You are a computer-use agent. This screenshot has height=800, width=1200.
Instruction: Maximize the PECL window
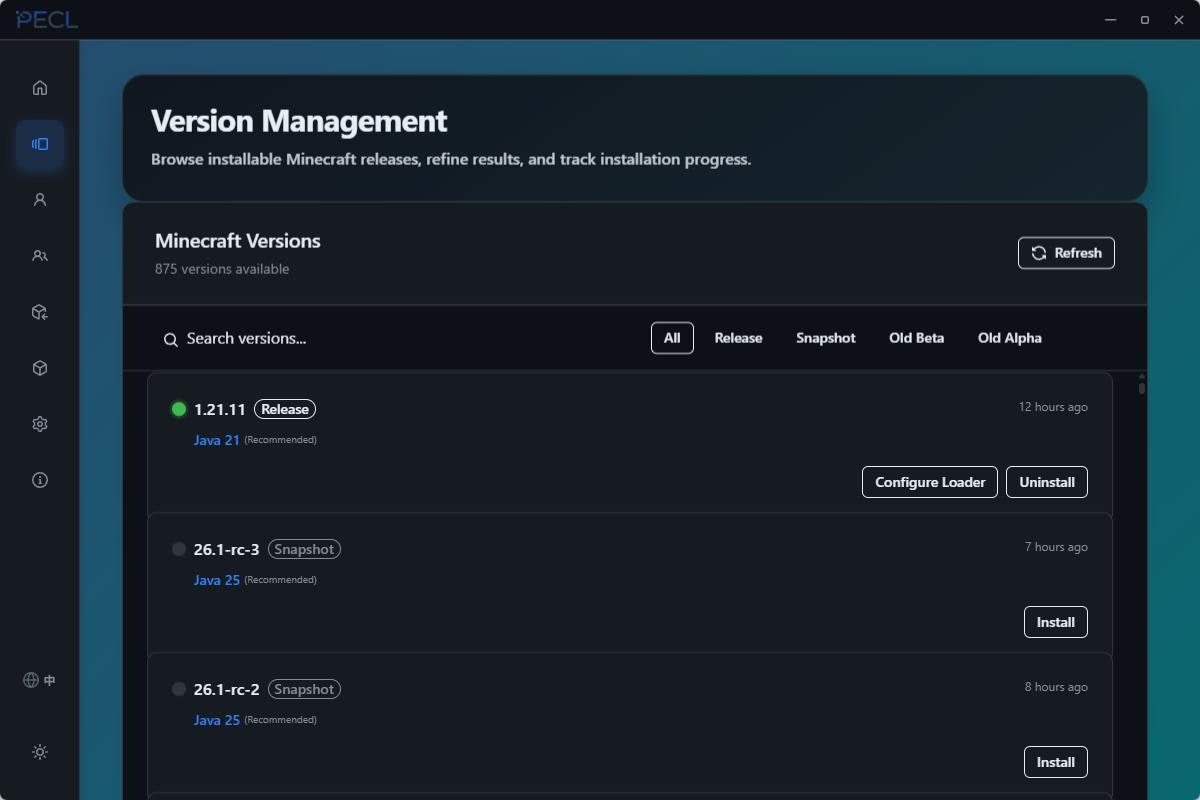coord(1145,20)
